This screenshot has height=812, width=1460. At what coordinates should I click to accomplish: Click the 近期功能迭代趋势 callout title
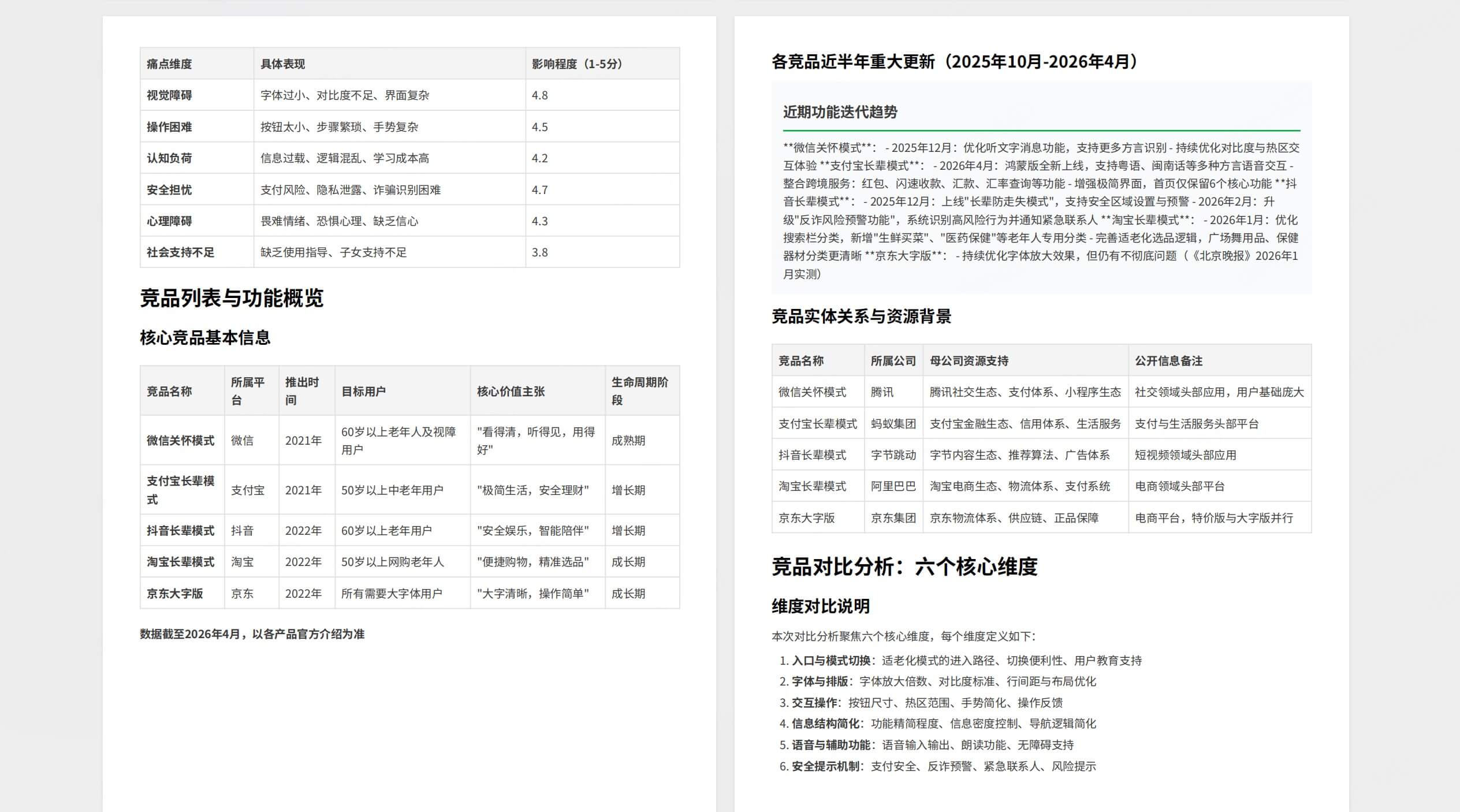840,112
